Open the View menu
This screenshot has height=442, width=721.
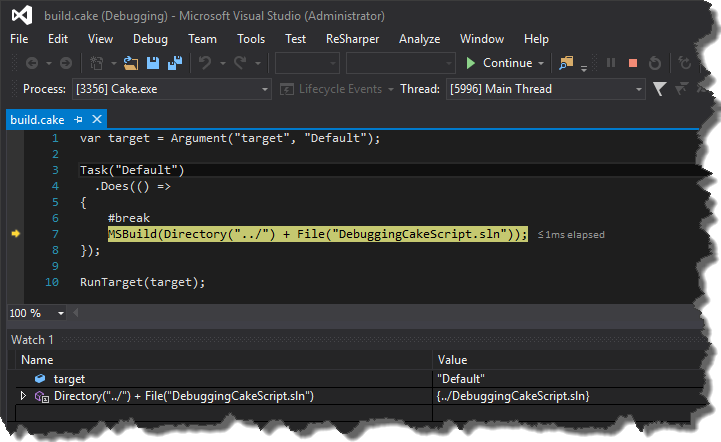coord(100,39)
